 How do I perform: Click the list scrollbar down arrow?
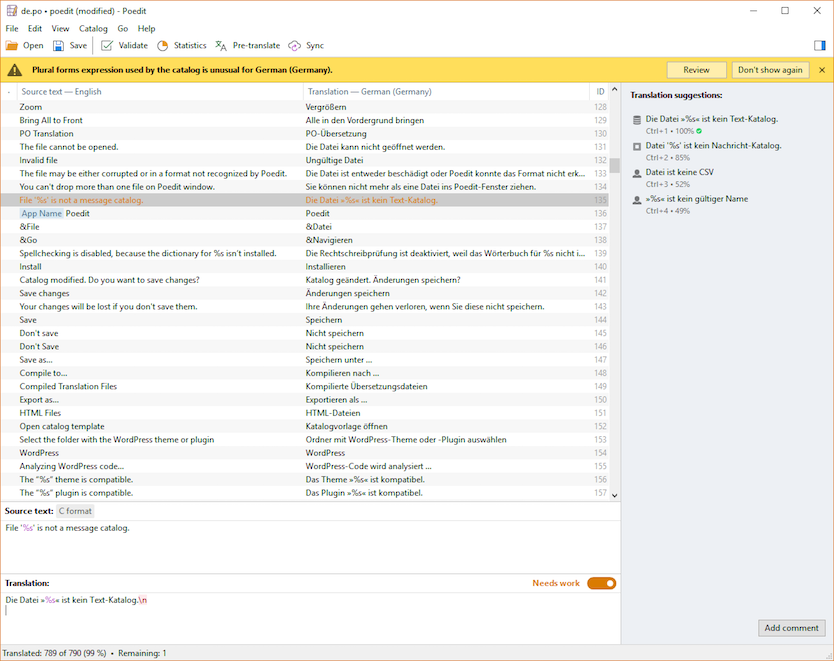point(614,495)
